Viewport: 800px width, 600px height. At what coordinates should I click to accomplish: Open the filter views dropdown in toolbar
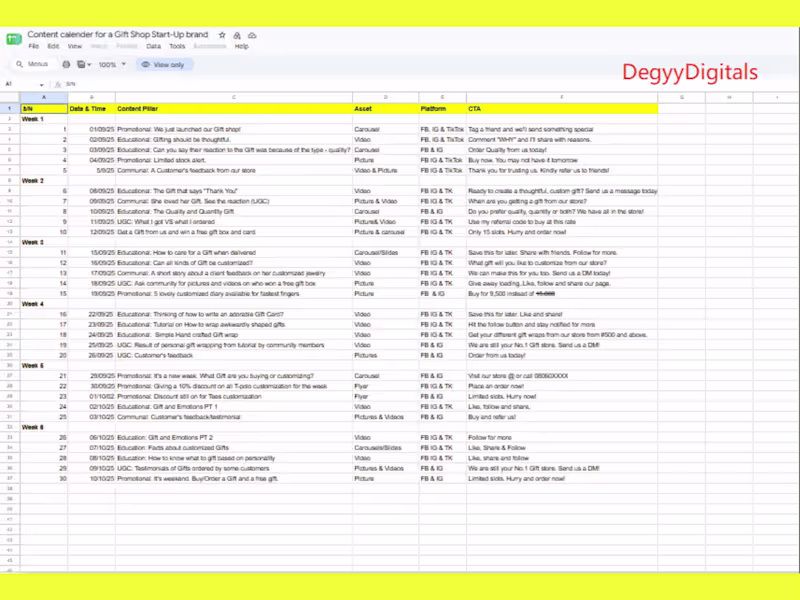point(84,64)
